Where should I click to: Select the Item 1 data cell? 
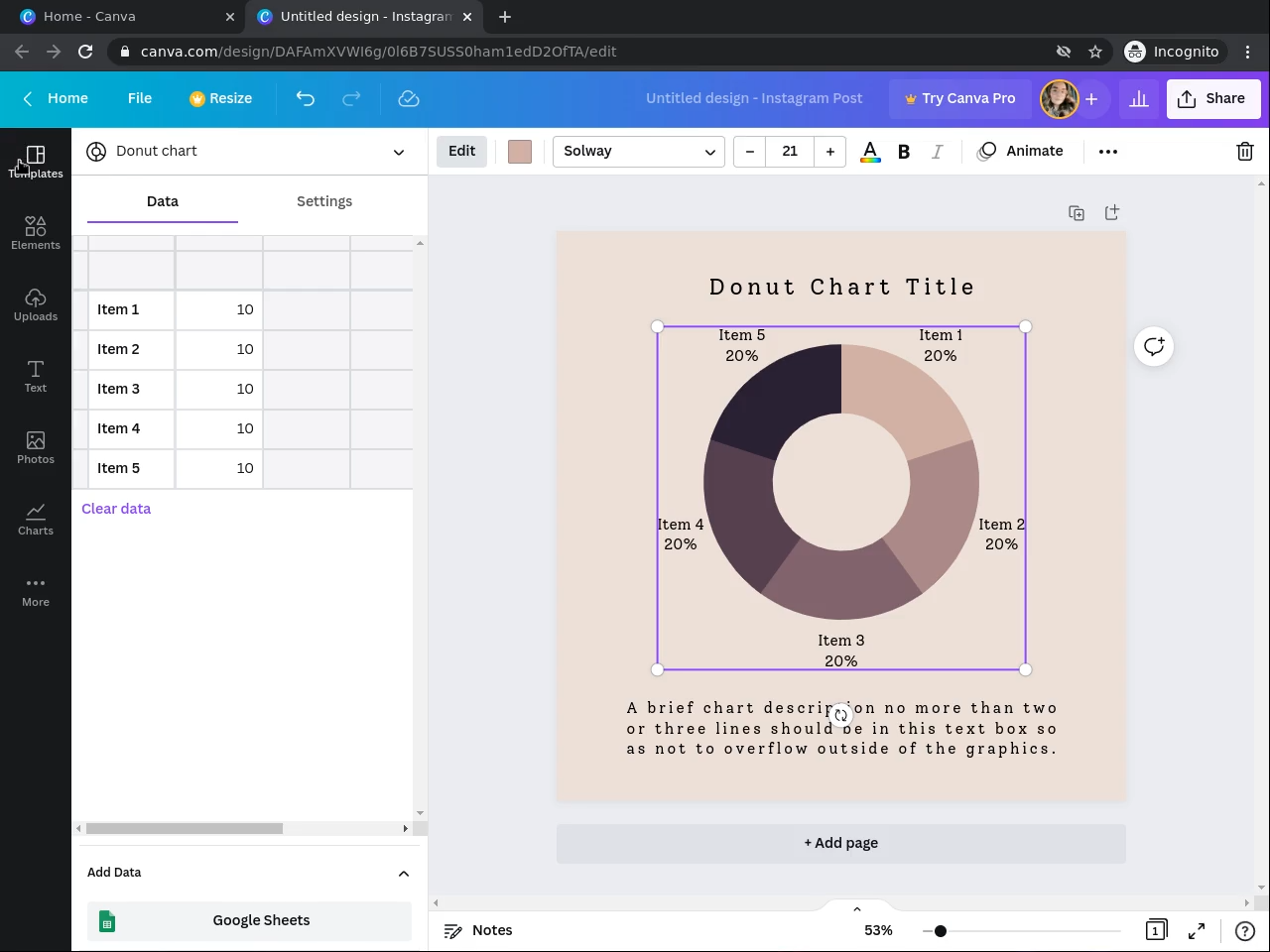tap(132, 309)
